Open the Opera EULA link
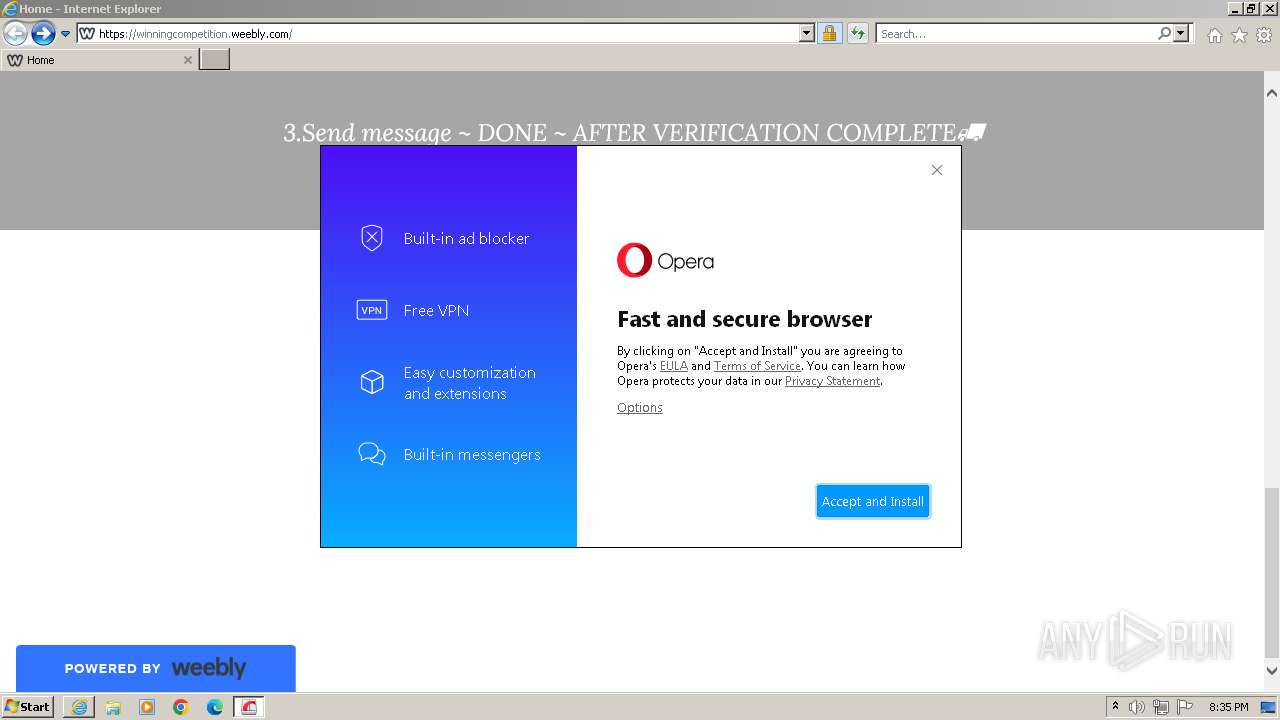1280x720 pixels. click(x=673, y=366)
